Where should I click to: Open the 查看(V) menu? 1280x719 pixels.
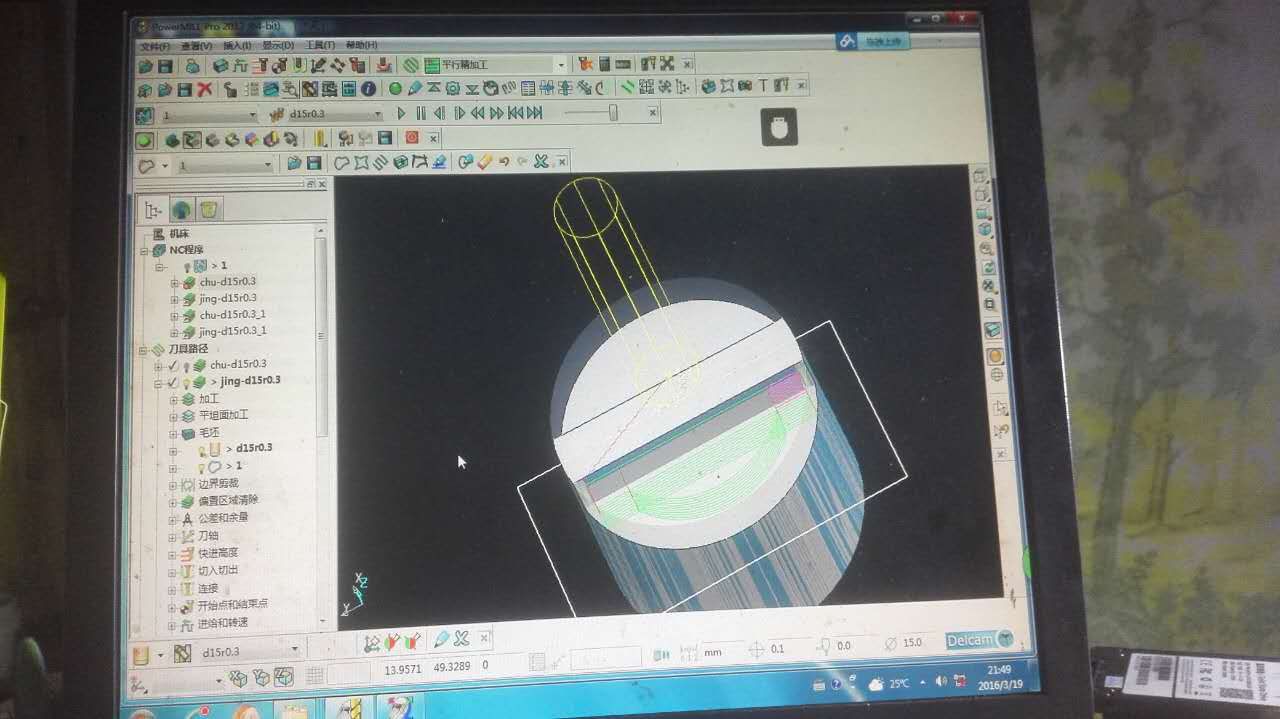pos(197,46)
